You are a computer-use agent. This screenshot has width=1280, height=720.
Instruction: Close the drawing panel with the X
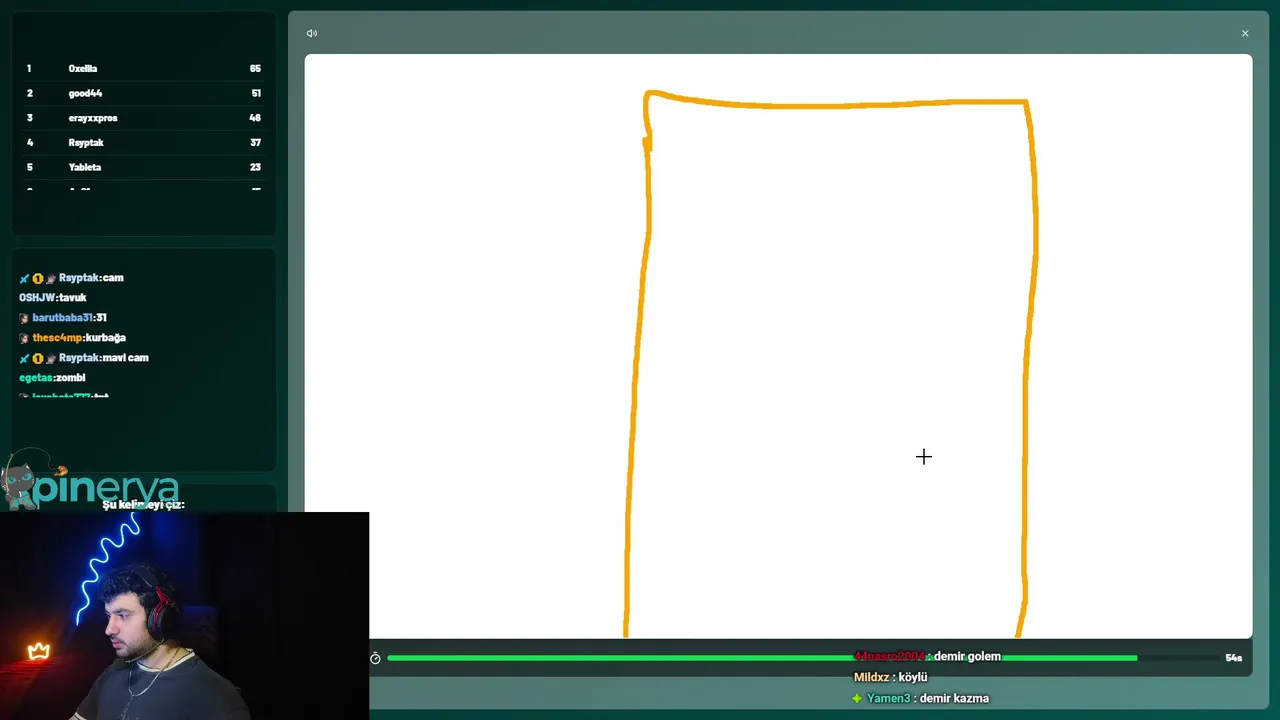click(x=1245, y=33)
